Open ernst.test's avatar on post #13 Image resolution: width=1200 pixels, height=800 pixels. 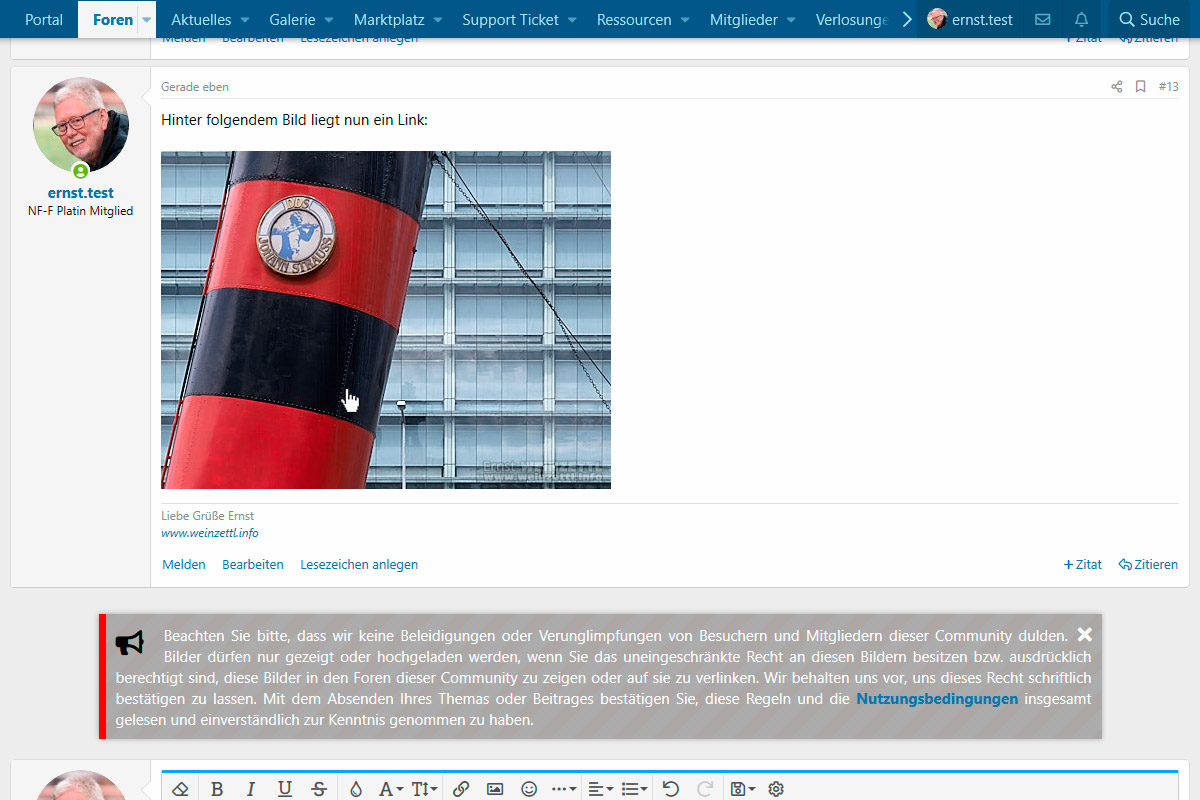click(x=81, y=125)
